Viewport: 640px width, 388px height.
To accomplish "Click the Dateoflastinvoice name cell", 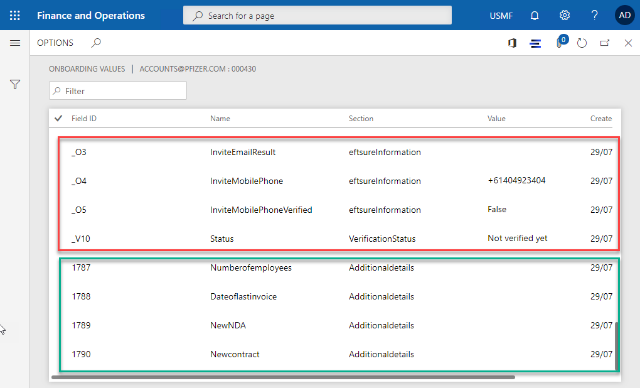I will (243, 297).
